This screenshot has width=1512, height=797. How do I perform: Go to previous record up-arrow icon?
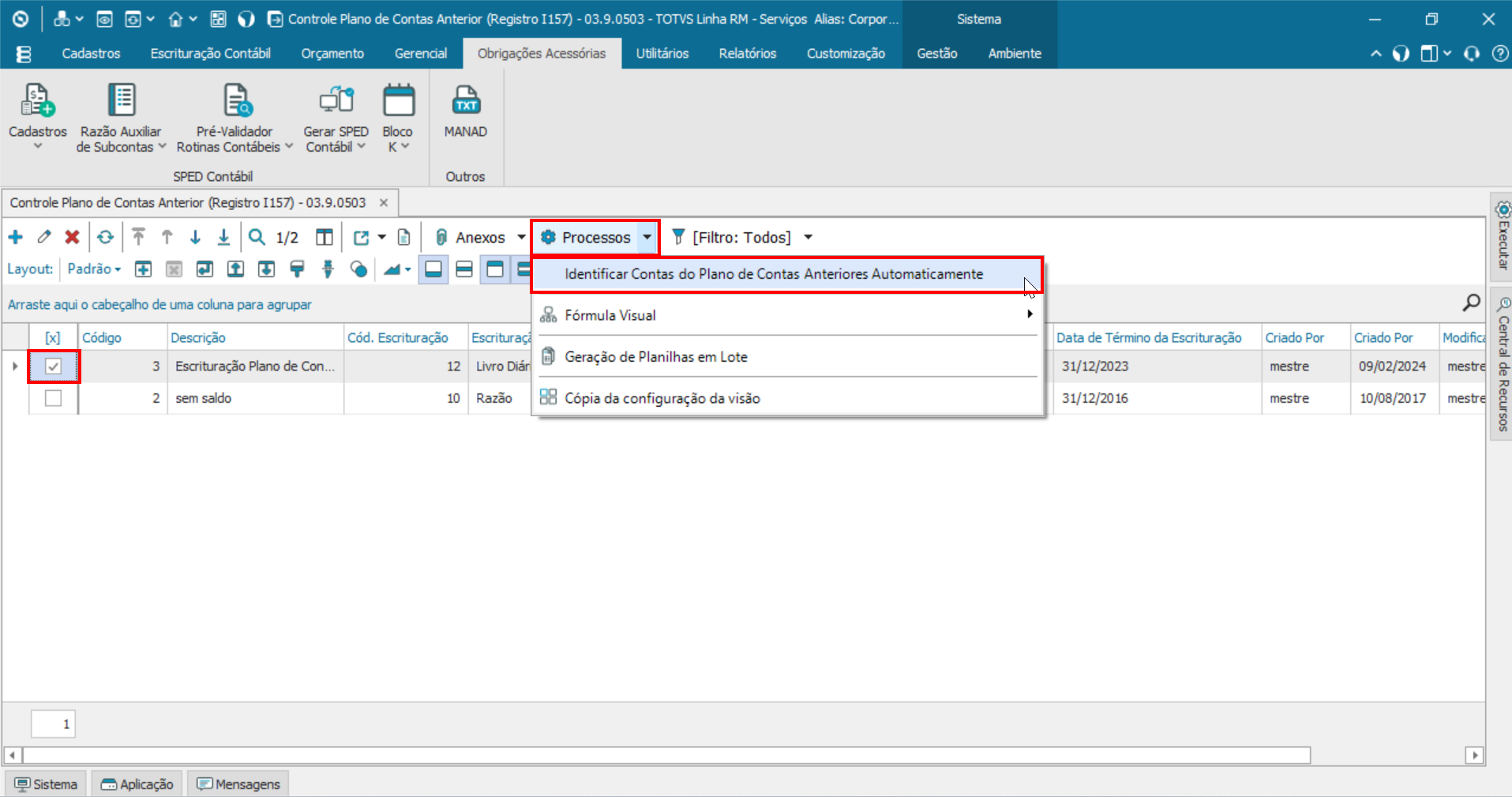167,237
